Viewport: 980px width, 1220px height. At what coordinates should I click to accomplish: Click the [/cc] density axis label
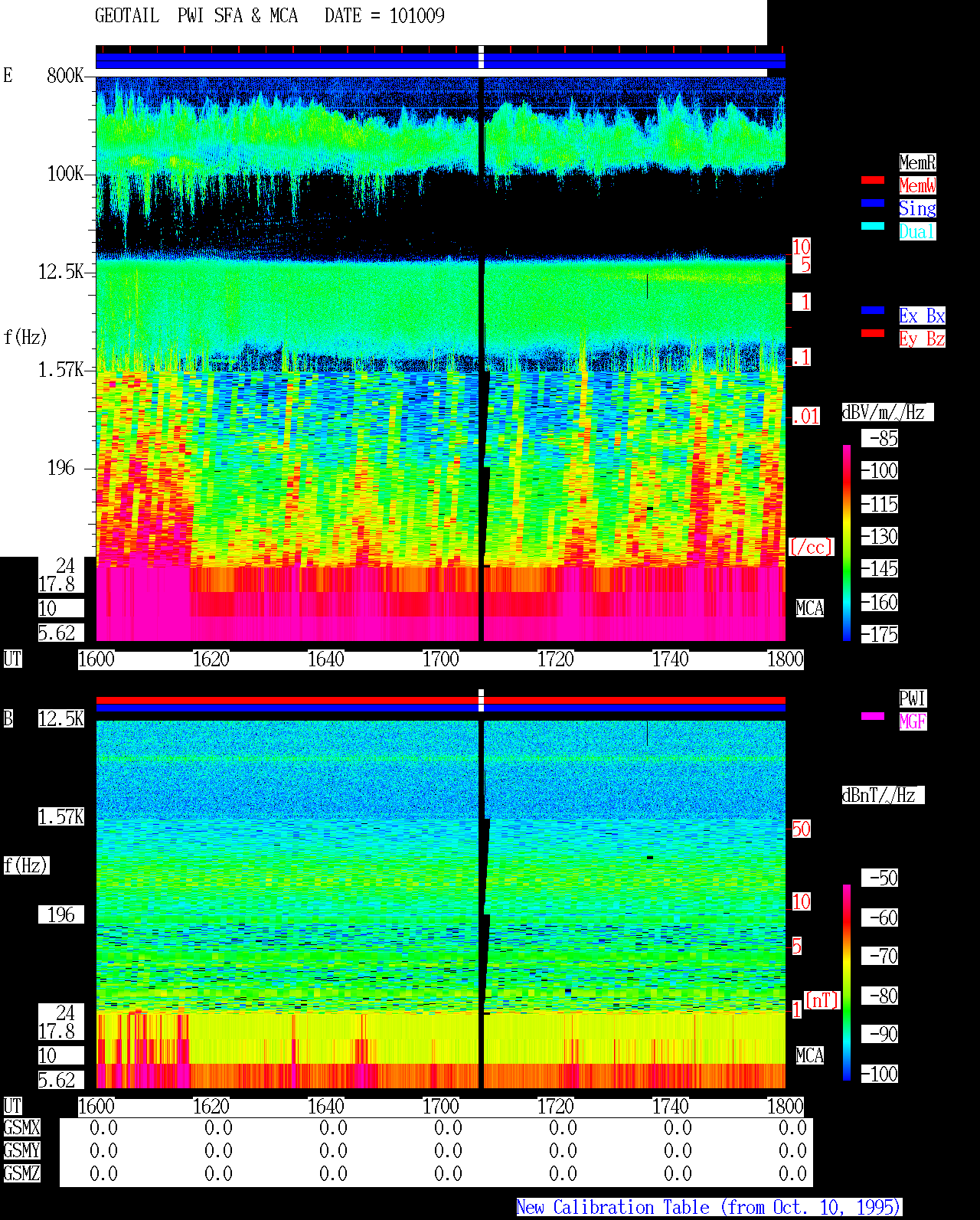point(811,548)
